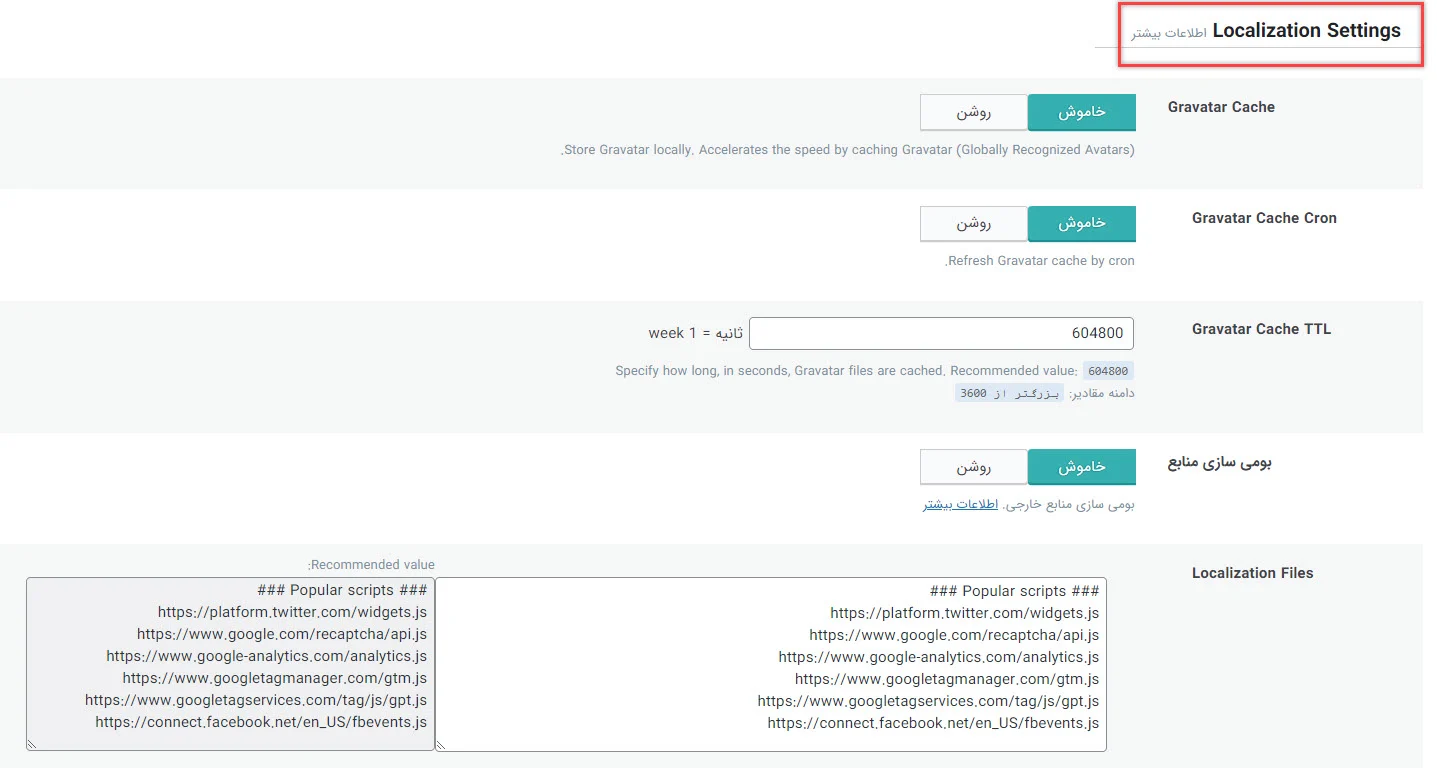
Task: Click '### Popular scripts ###' in Localization Files
Action: coord(1014,591)
